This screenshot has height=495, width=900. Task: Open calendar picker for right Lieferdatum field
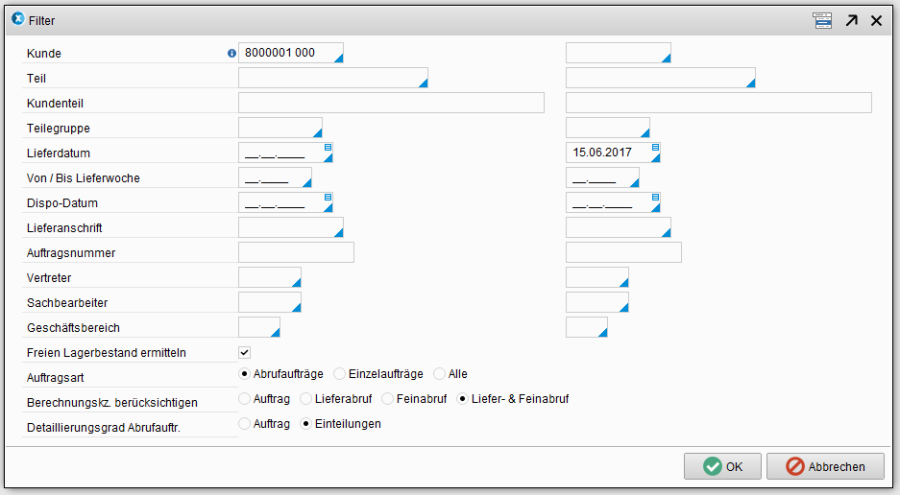coord(656,148)
